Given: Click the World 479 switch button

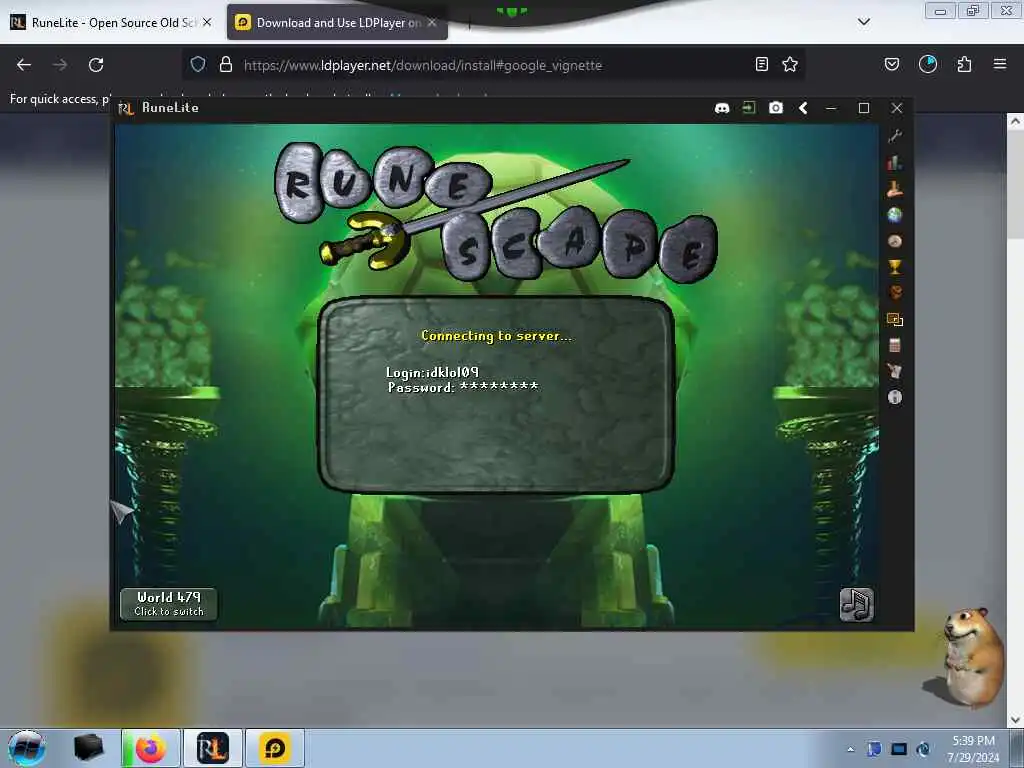Looking at the screenshot, I should point(168,604).
